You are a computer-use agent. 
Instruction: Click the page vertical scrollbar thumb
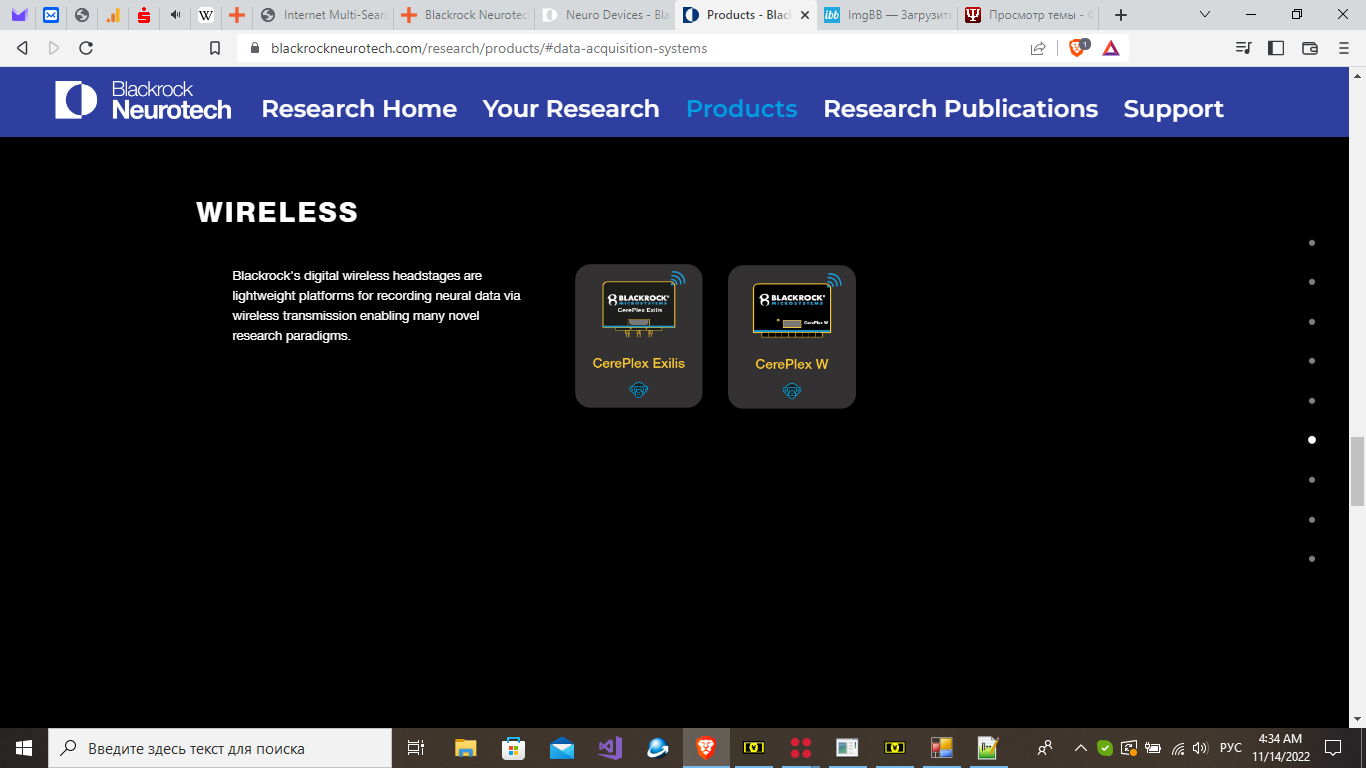pos(1357,471)
